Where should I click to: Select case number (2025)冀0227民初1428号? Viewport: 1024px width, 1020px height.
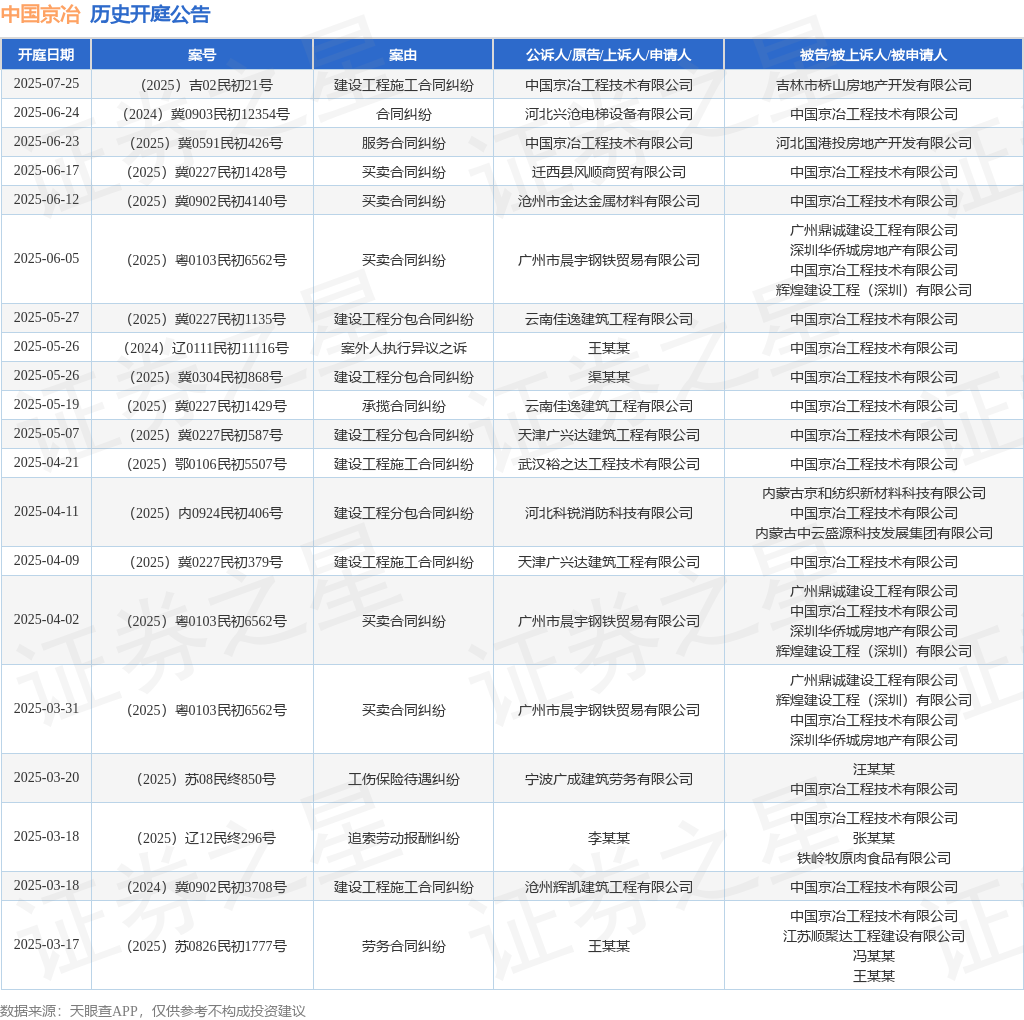click(206, 172)
